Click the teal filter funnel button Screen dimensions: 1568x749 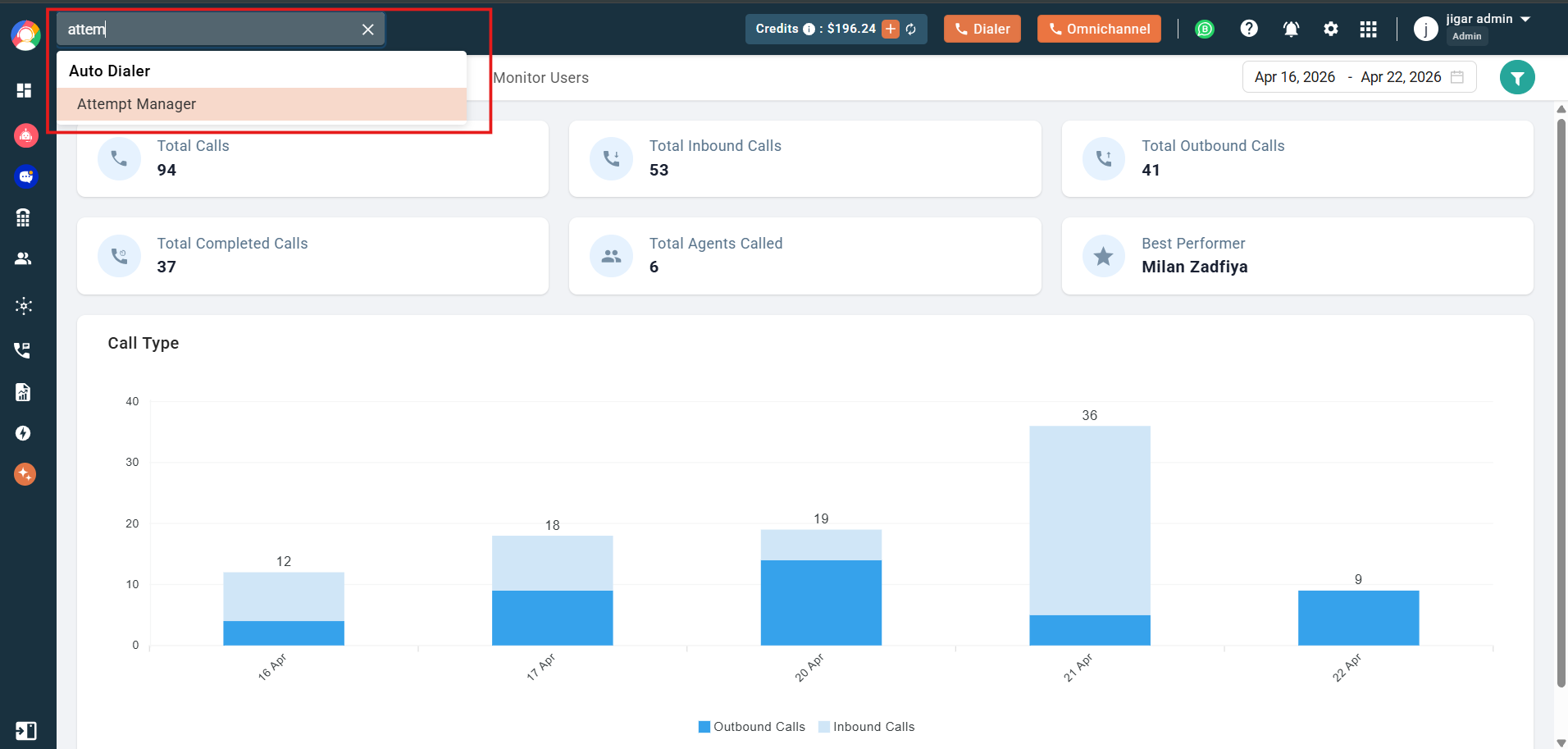[1517, 78]
